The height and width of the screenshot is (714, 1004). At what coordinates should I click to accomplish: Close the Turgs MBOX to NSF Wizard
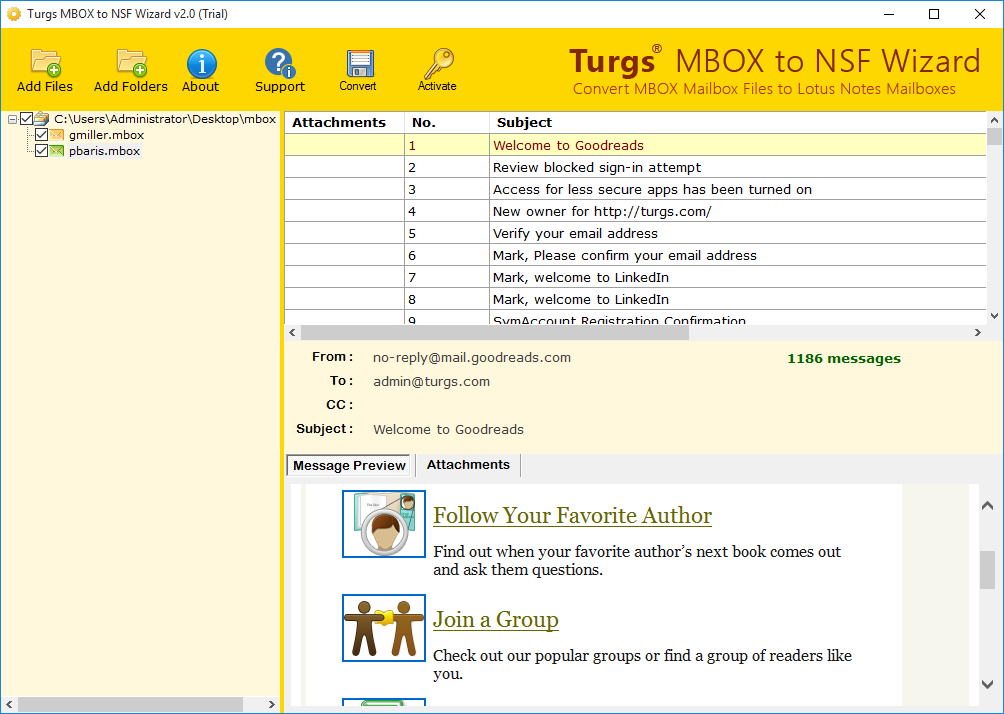(x=980, y=14)
